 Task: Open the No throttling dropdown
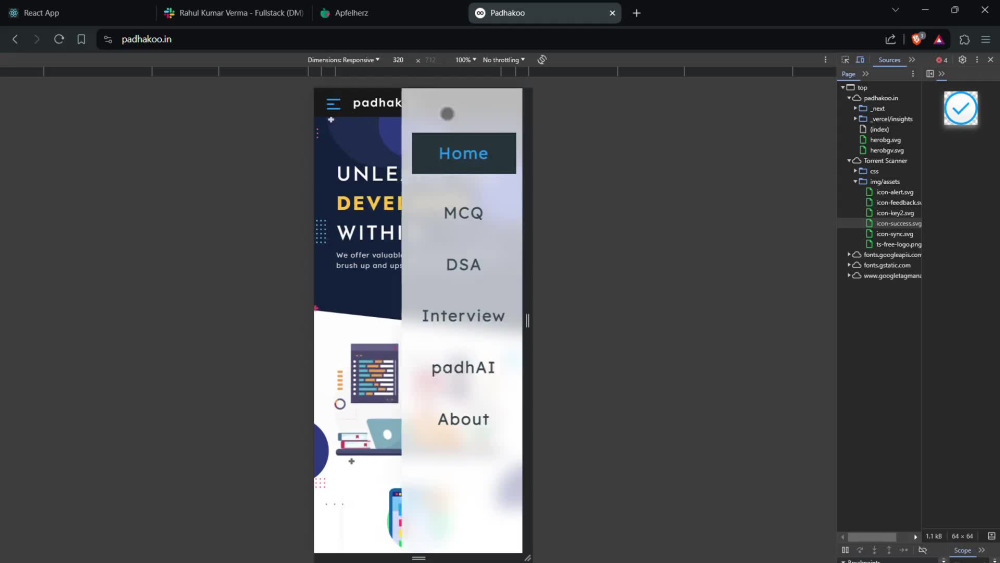(504, 59)
